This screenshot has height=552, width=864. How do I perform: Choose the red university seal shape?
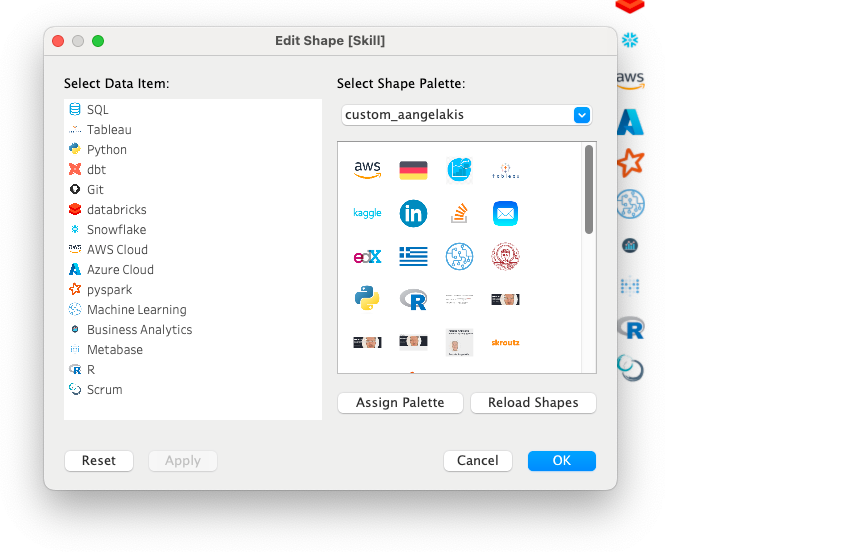(x=505, y=256)
